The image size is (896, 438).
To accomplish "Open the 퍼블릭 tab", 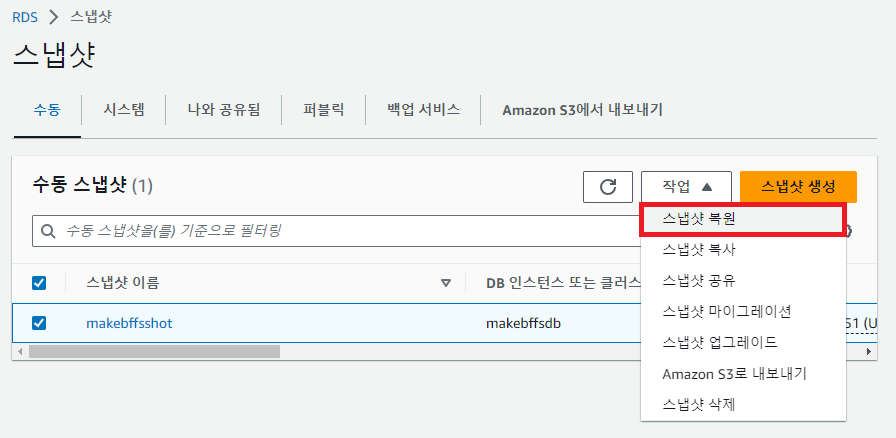I will [x=323, y=110].
